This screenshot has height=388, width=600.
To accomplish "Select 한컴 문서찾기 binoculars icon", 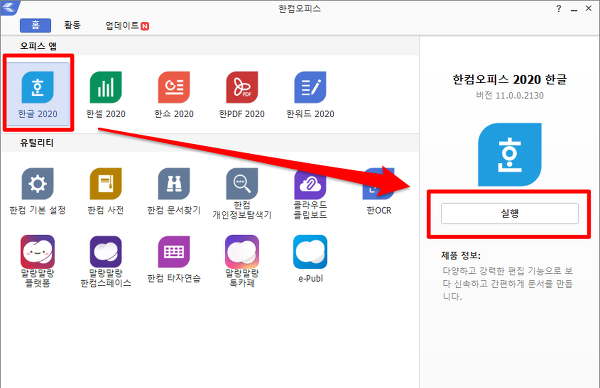I will coord(174,184).
